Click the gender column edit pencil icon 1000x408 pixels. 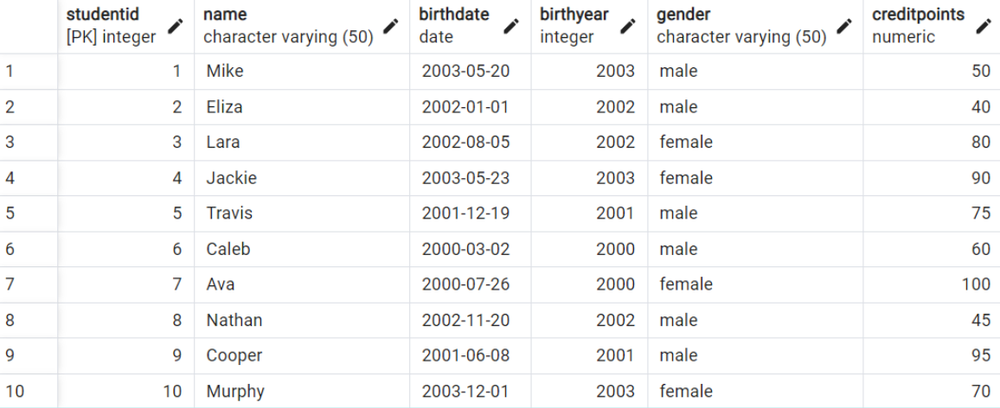pos(844,26)
